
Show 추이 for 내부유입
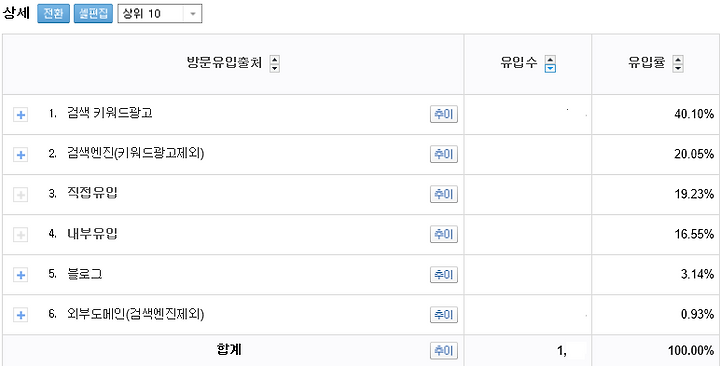click(444, 234)
